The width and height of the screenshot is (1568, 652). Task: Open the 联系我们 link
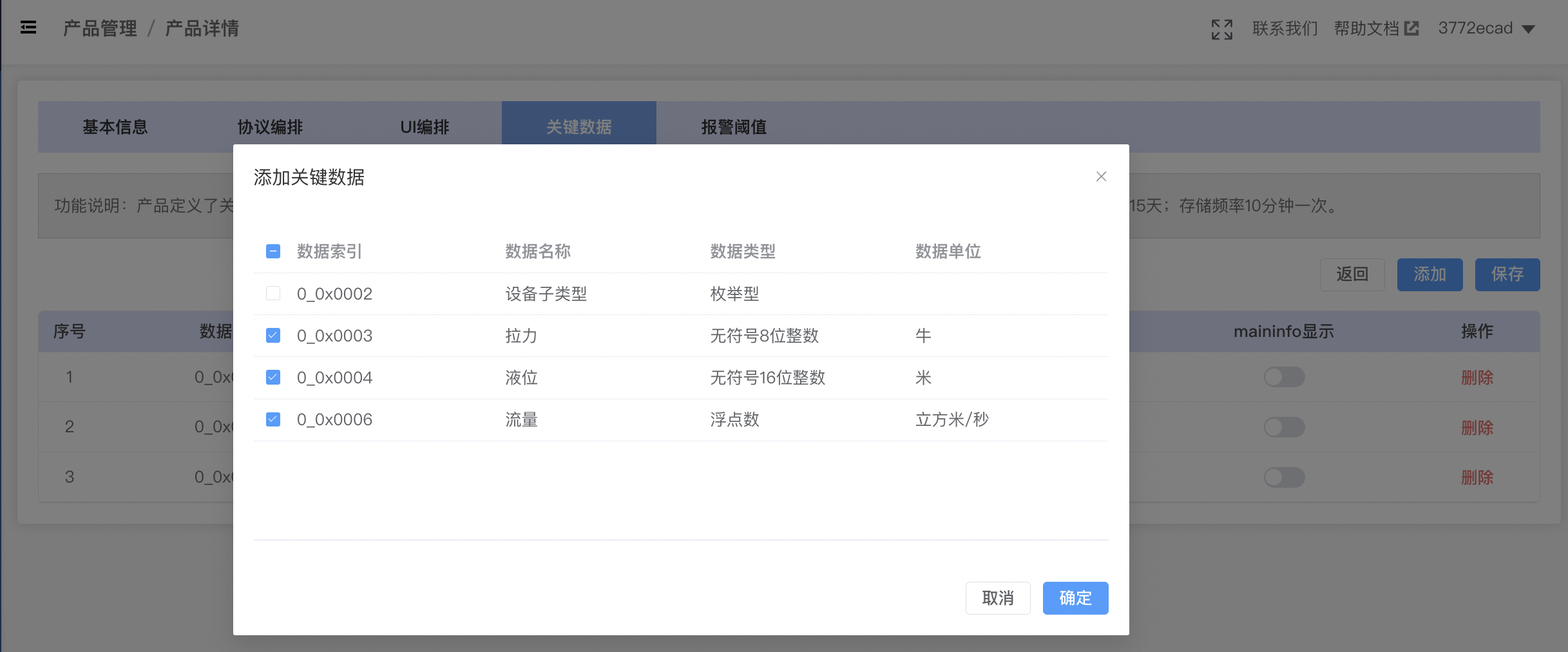[x=1285, y=28]
